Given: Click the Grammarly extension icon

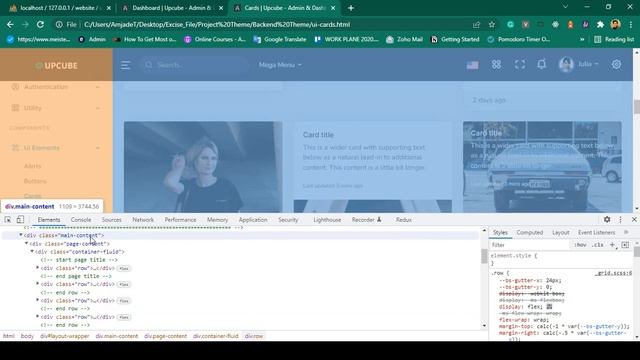Looking at the screenshot, I should pyautogui.click(x=510, y=24).
